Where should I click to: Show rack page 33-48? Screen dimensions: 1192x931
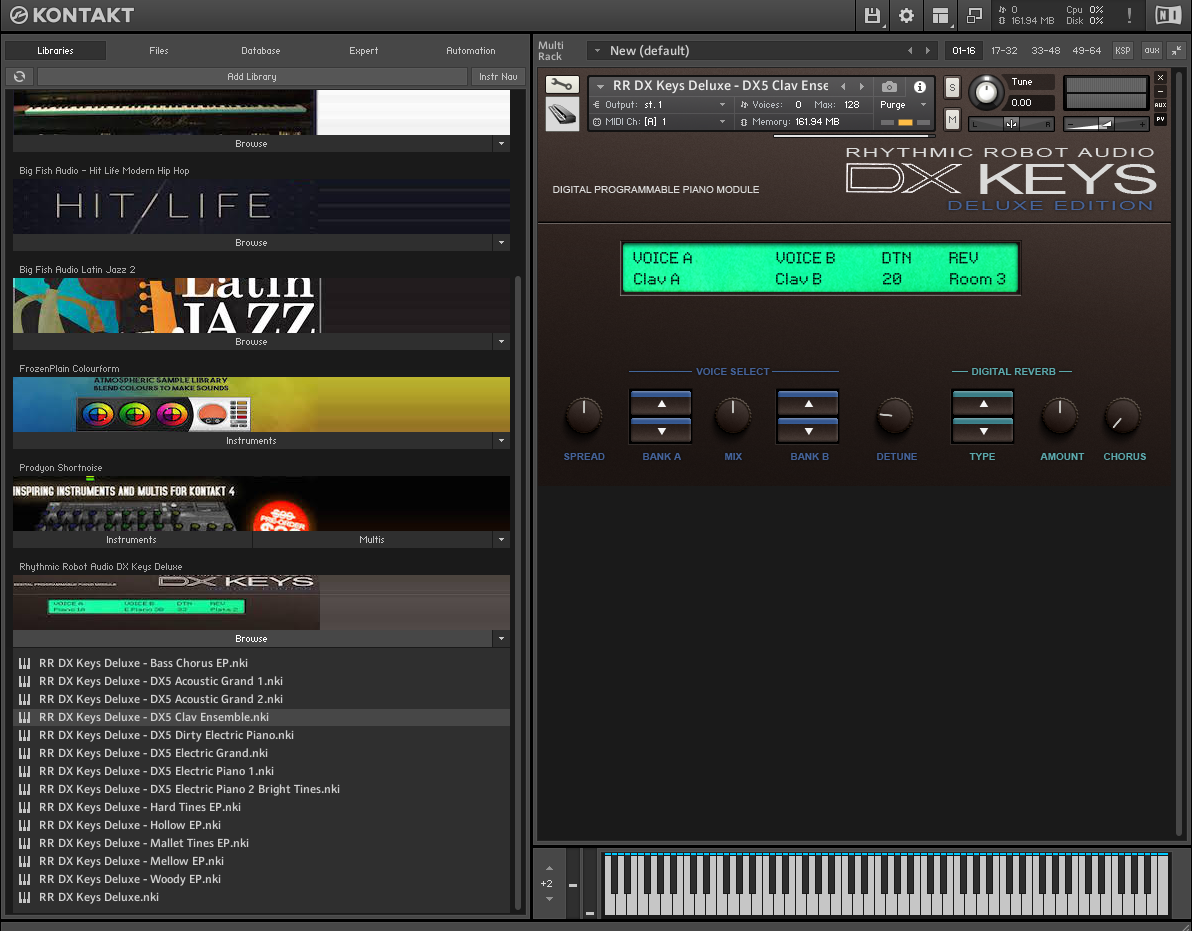pyautogui.click(x=1045, y=51)
